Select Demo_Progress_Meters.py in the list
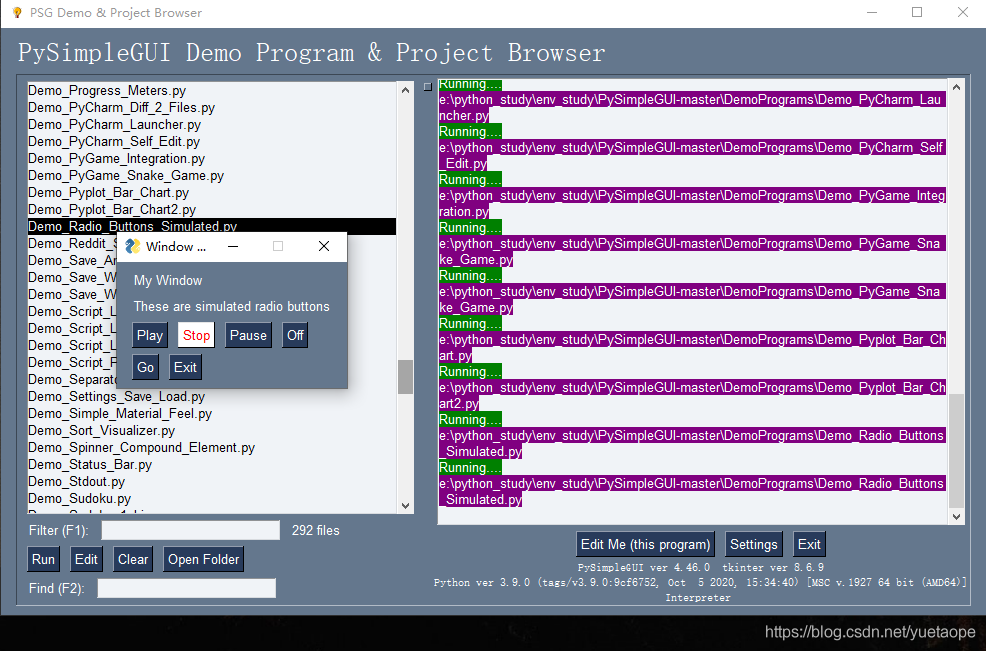Viewport: 986px width, 651px height. click(212, 91)
